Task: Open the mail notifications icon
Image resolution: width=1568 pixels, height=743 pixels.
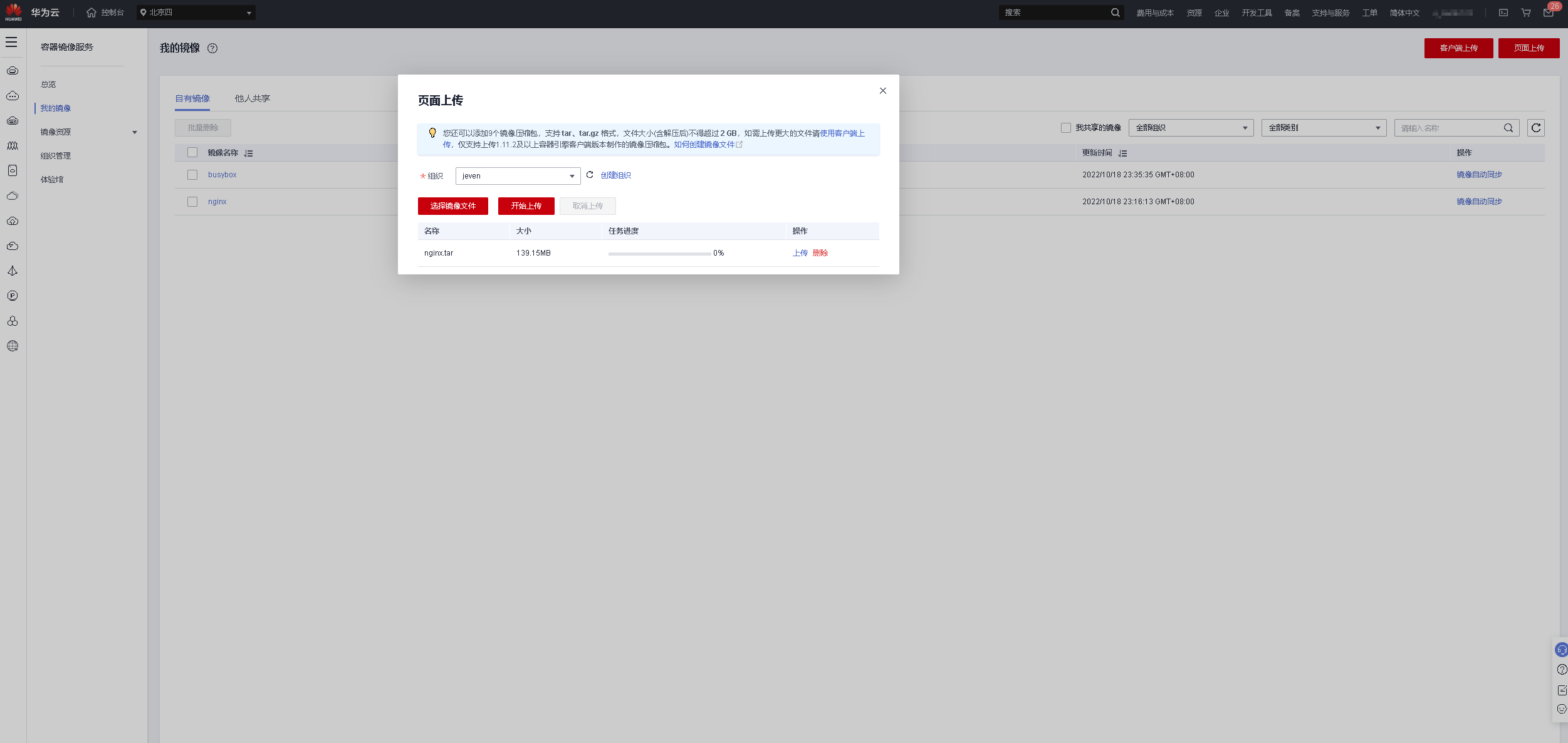Action: (x=1548, y=13)
